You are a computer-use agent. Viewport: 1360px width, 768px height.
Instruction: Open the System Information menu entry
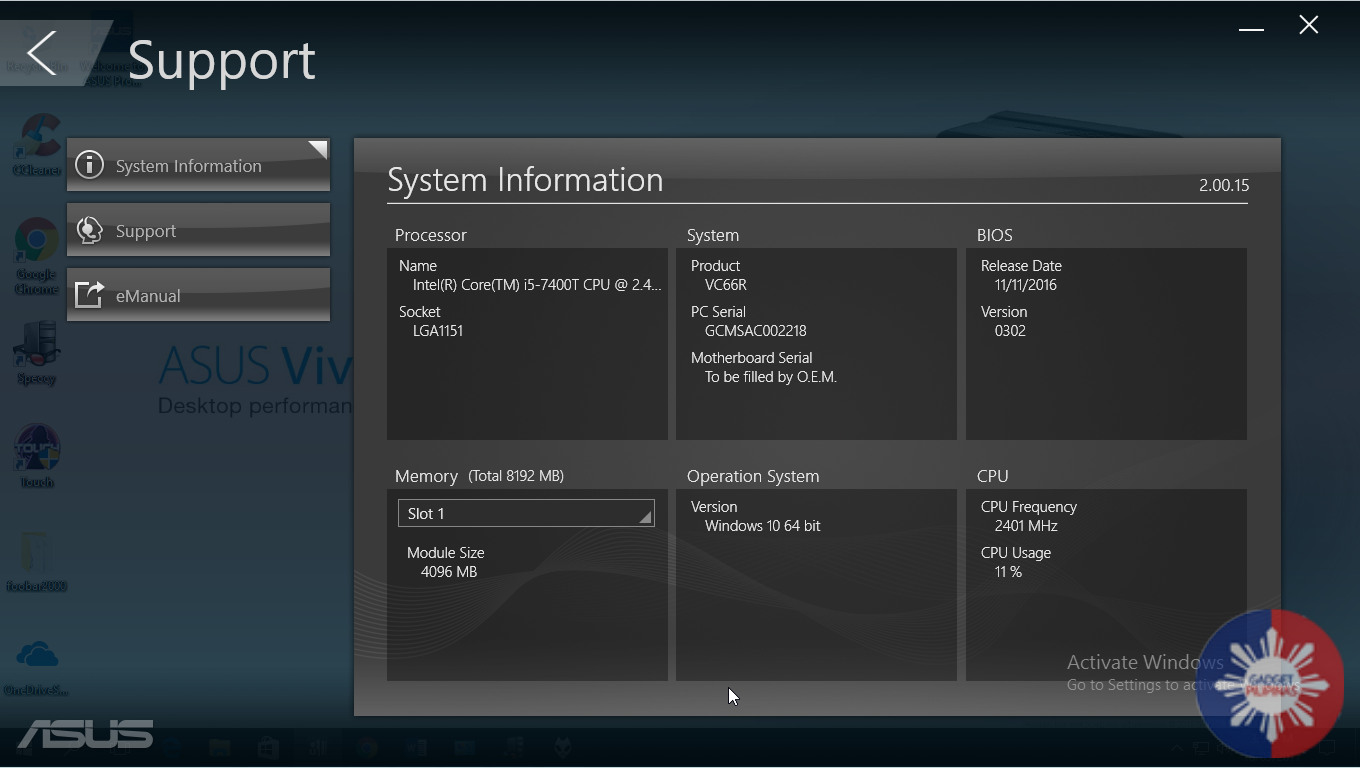click(198, 165)
